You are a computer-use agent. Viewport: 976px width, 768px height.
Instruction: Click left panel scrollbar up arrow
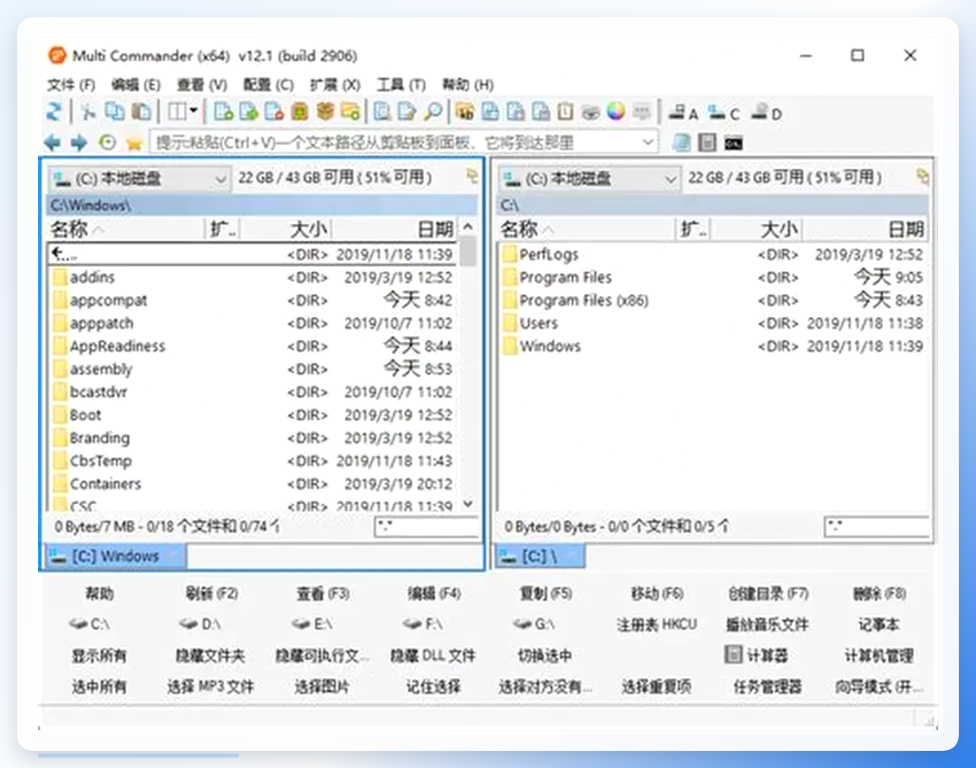click(468, 227)
